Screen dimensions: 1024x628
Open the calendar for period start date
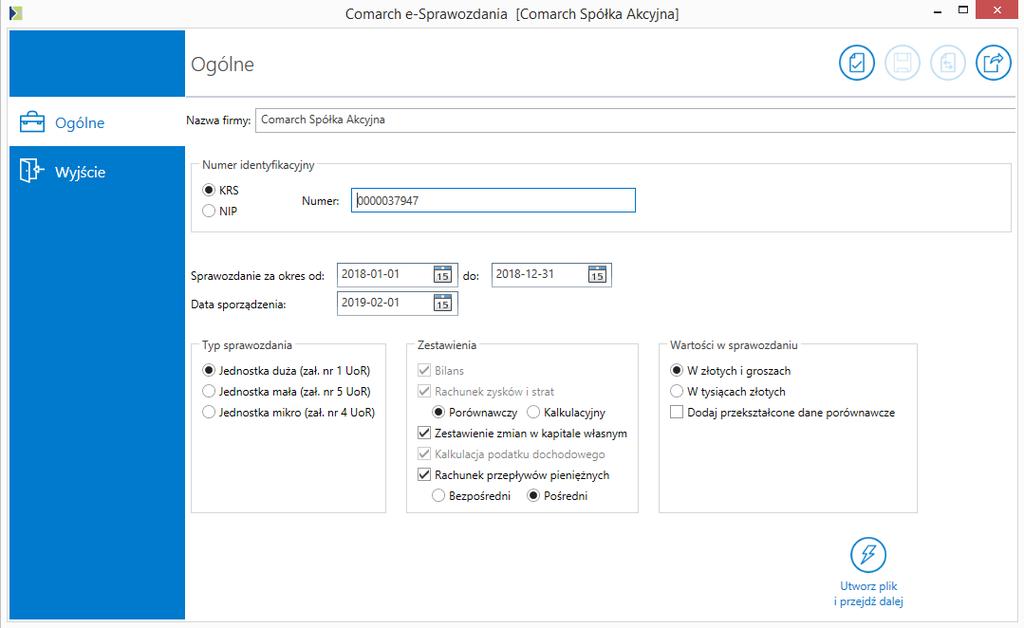(443, 275)
